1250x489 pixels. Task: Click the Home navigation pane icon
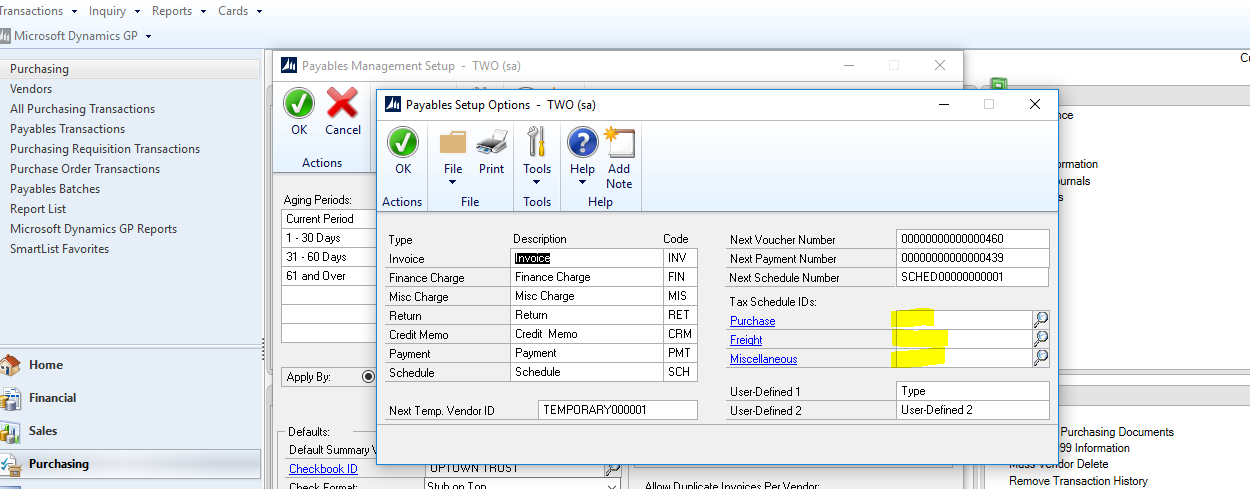point(11,365)
